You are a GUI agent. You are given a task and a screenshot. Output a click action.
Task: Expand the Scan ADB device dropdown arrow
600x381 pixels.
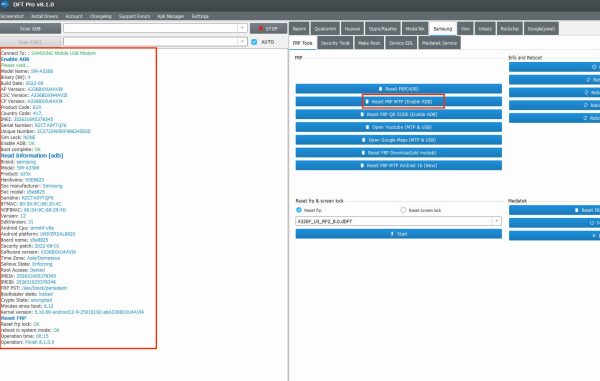242,28
